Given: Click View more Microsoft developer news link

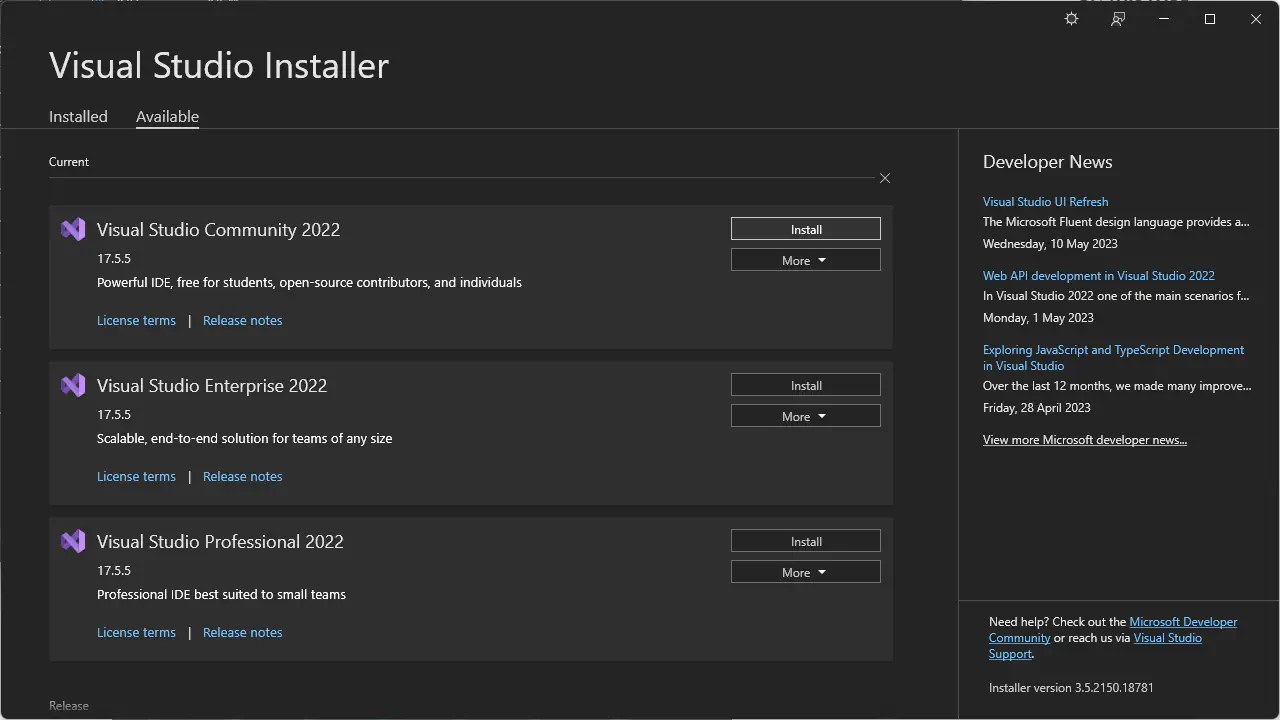Looking at the screenshot, I should 1085,439.
